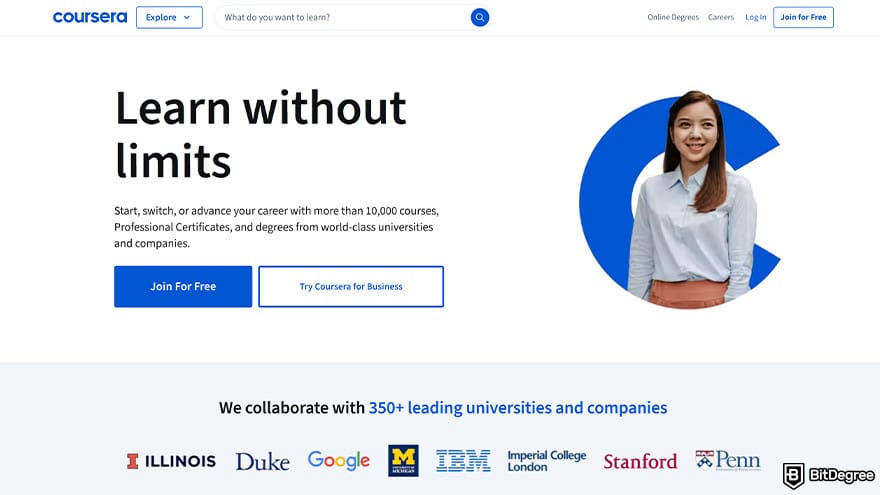This screenshot has width=880, height=495.
Task: Click the University of Michigan logo
Action: (403, 461)
